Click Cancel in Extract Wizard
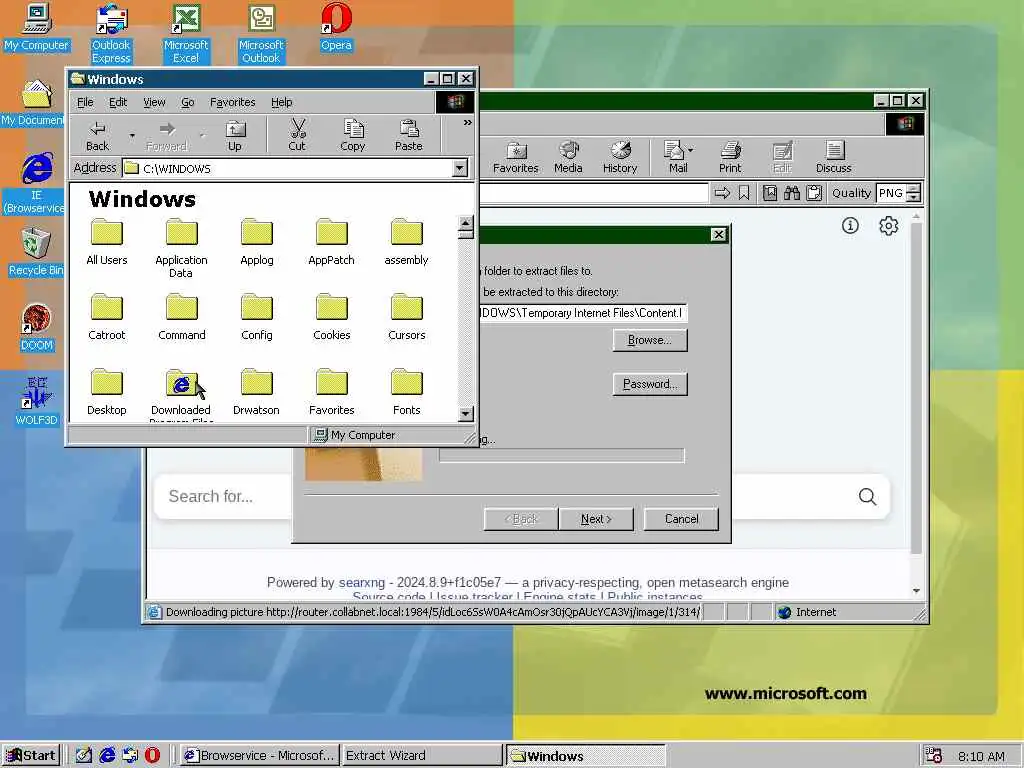 681,519
